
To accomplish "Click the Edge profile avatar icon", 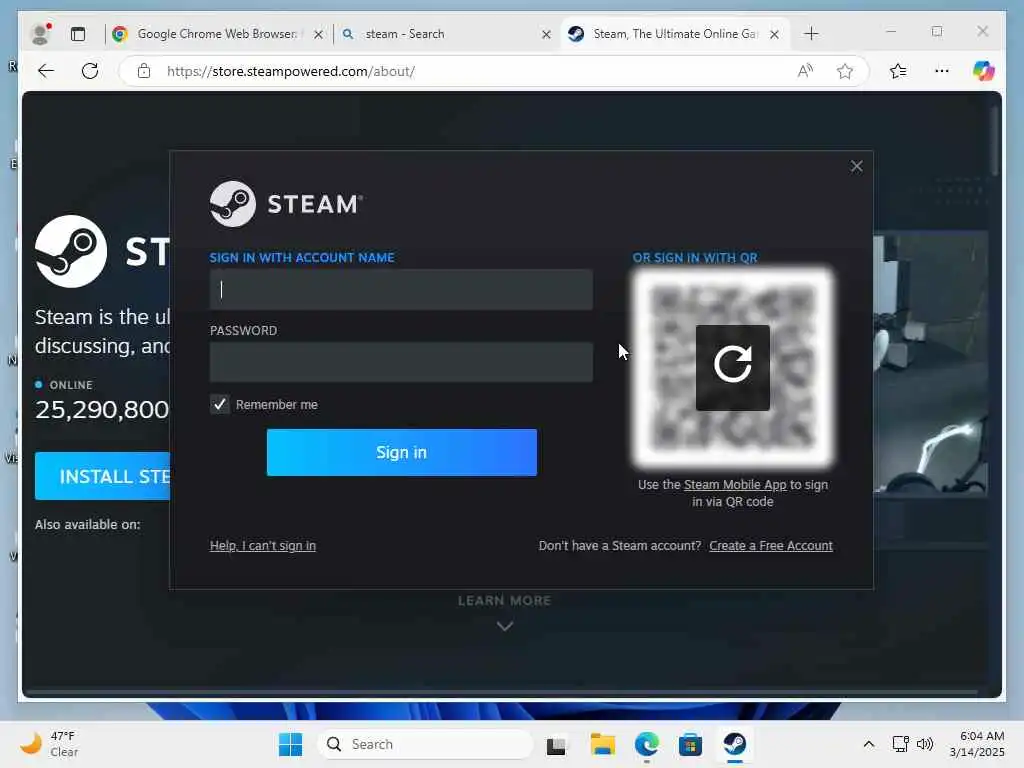I will click(41, 33).
